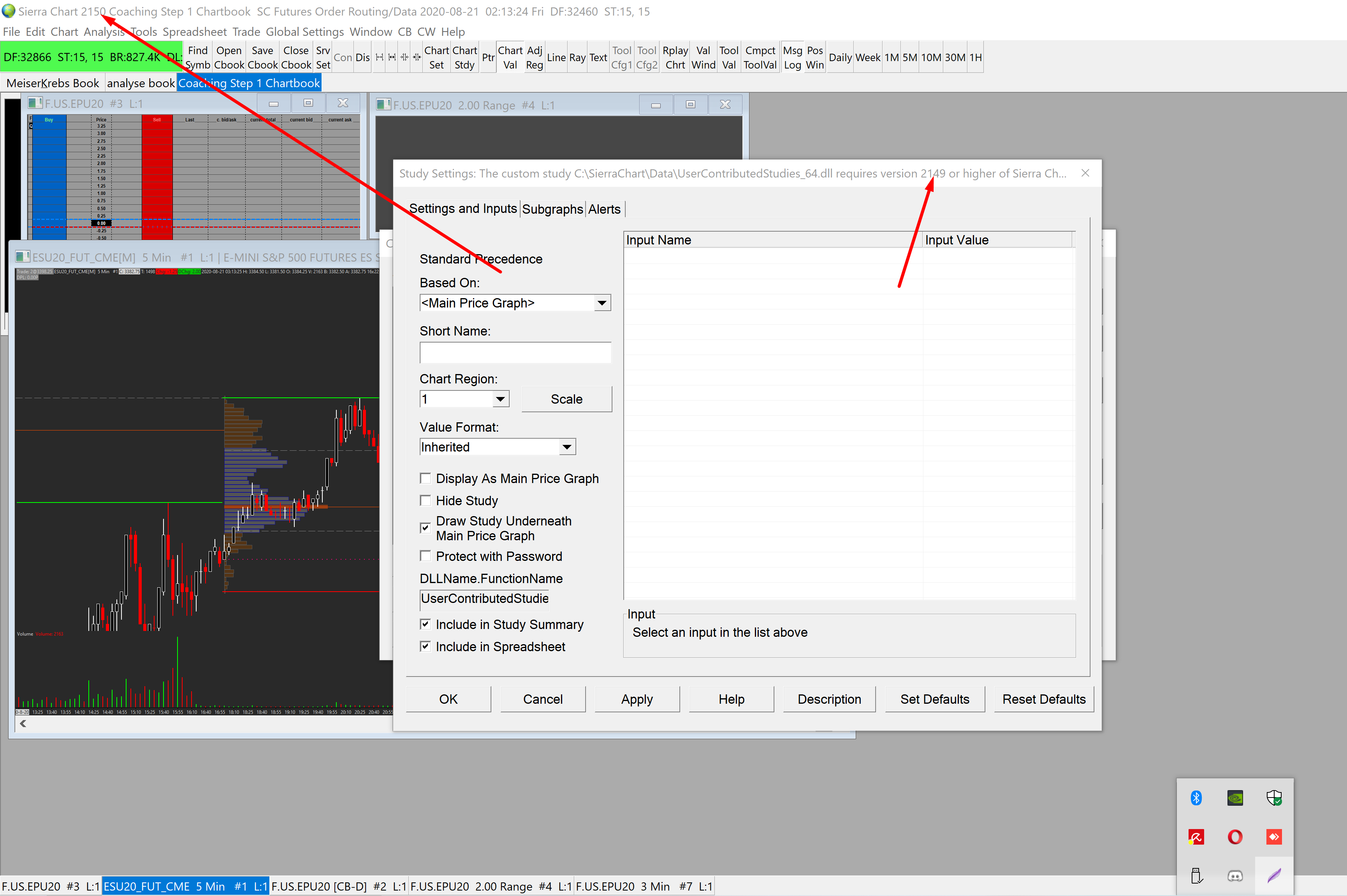Image resolution: width=1347 pixels, height=896 pixels.
Task: Click the Windows Security shield icon
Action: coord(1274,798)
